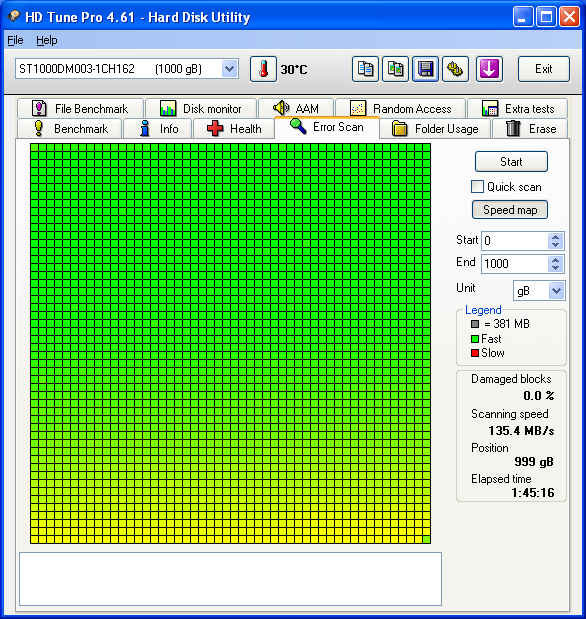Click the Exit button
The image size is (586, 619).
(x=544, y=69)
